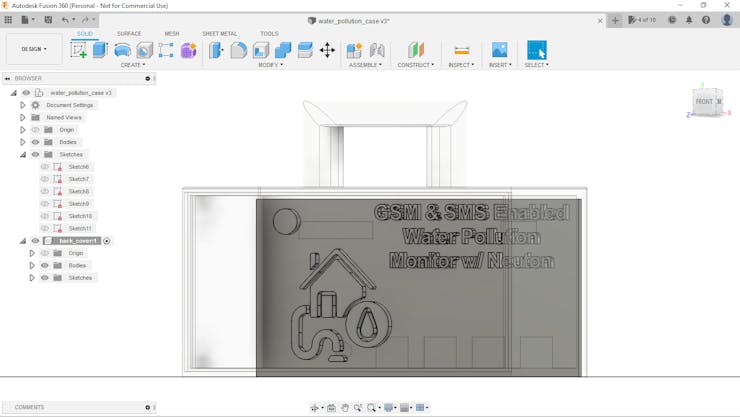Show Sketch8 using its eye icon
Screen dimensions: 740x417
45,191
